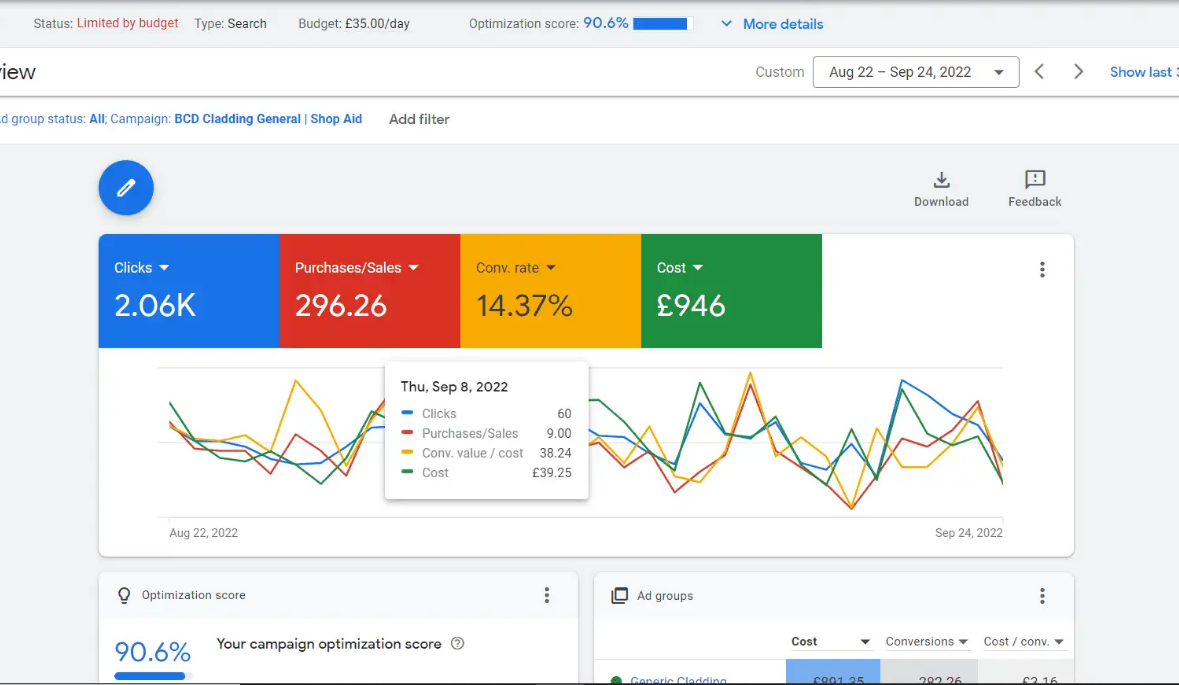
Task: Click Your campaign optimization score text
Action: point(329,644)
